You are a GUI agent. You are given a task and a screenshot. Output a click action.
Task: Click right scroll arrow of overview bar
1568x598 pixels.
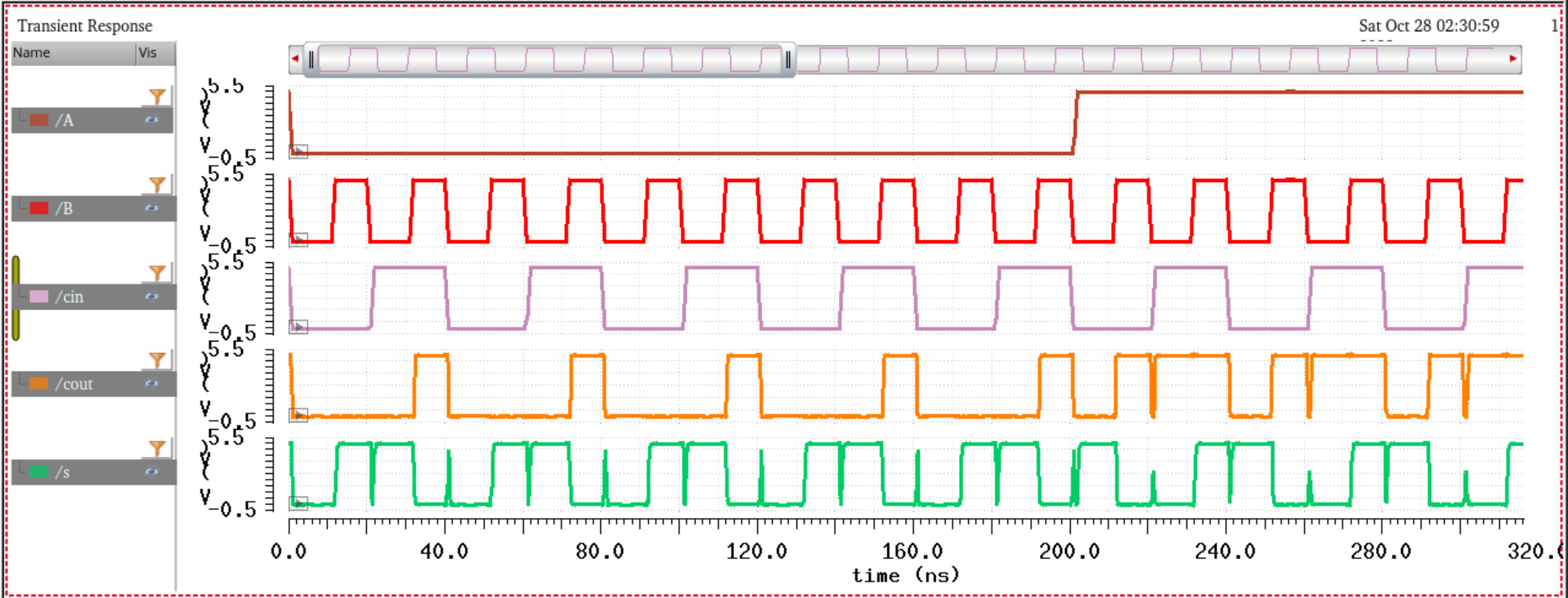[1512, 59]
